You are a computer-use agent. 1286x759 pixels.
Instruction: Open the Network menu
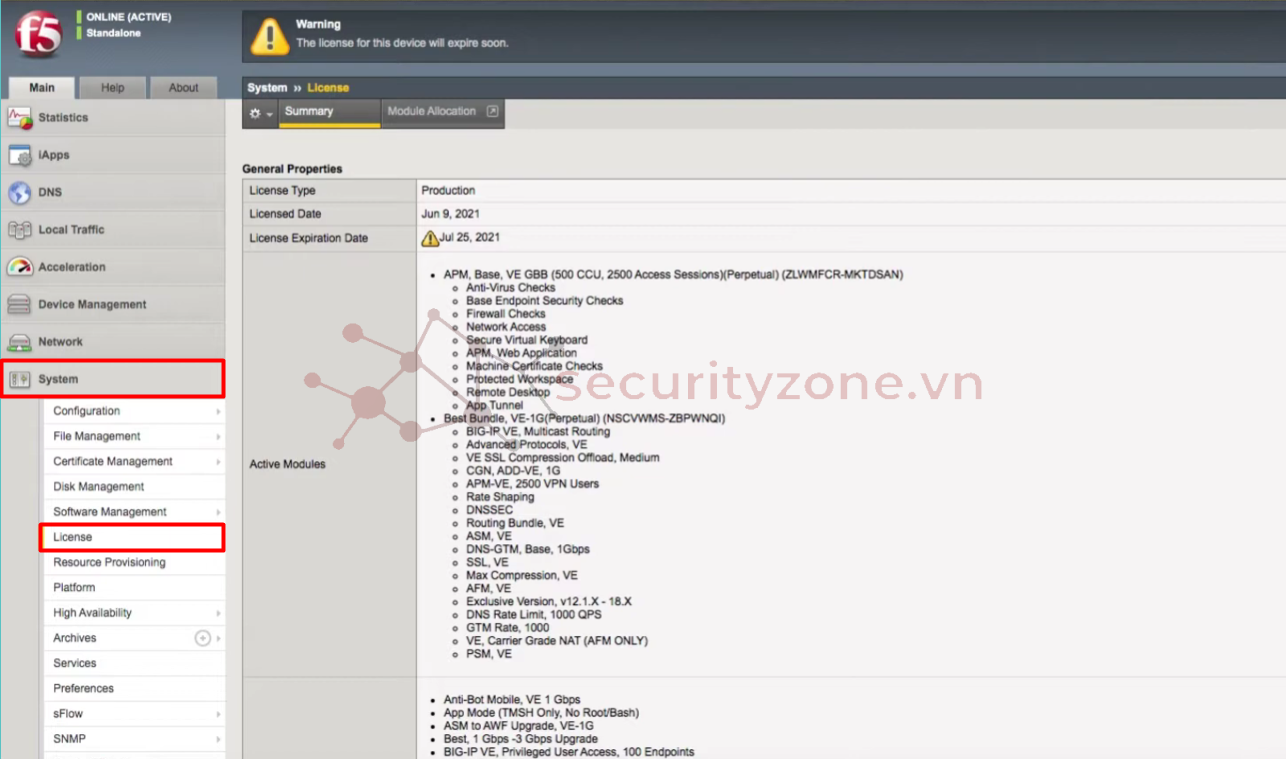(x=113, y=342)
